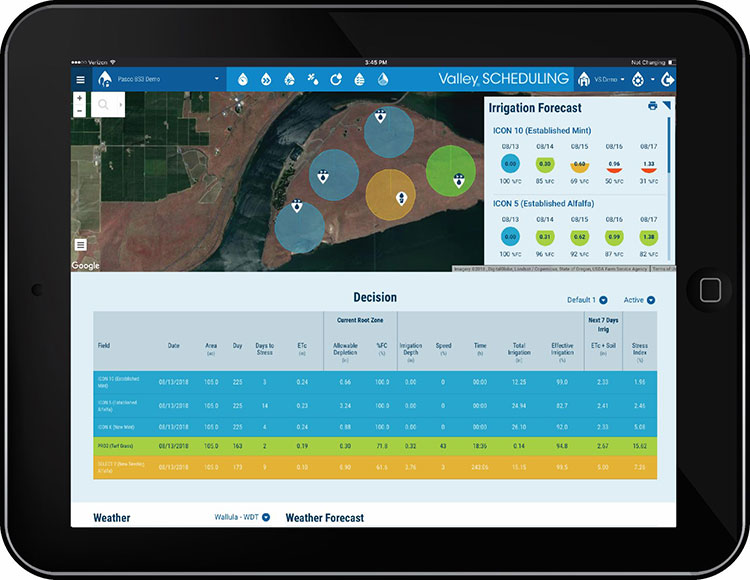The height and width of the screenshot is (580, 750).
Task: Click the ICON 10 (Established Mint) forecast heading
Action: click(x=542, y=131)
